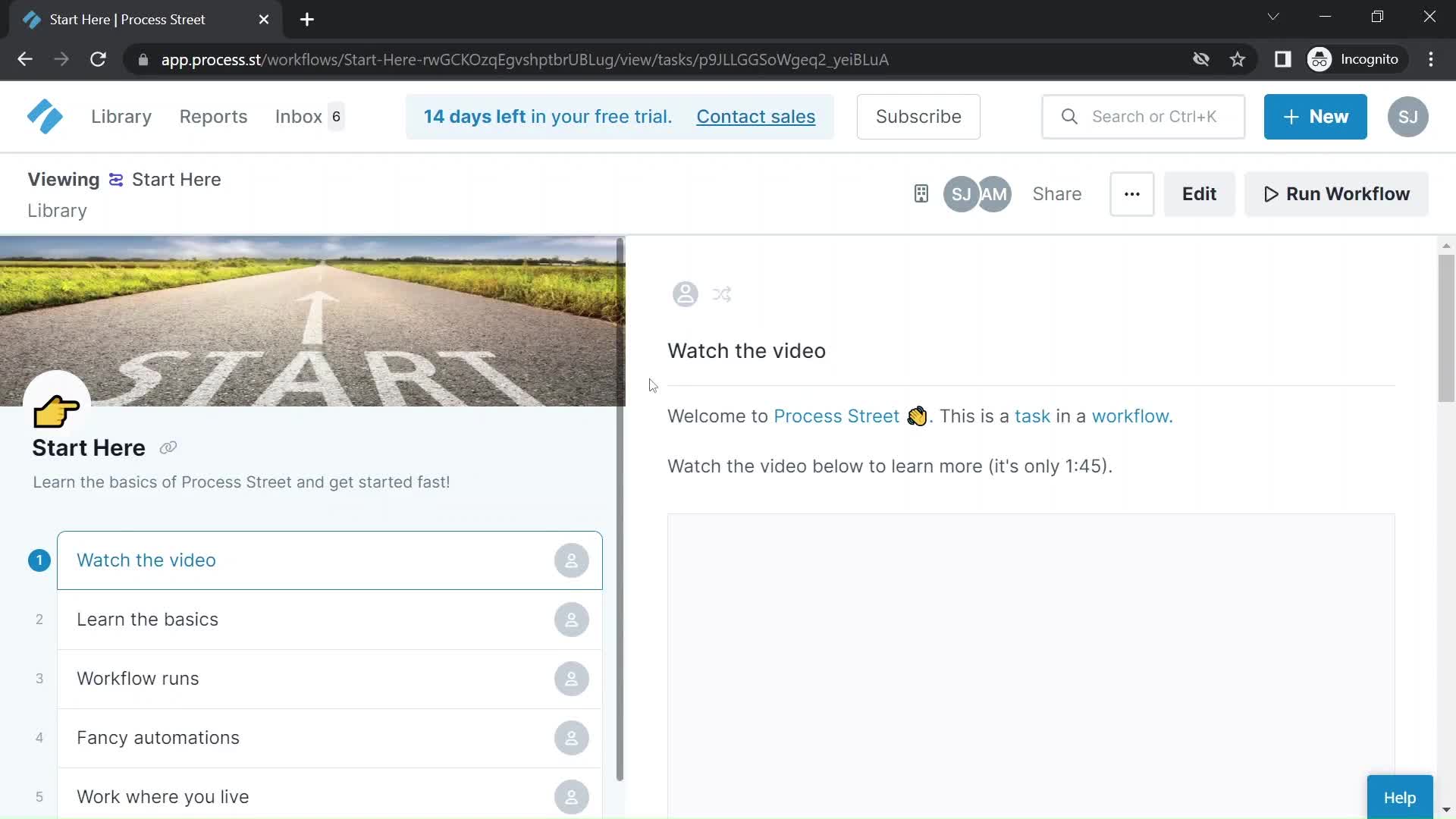Click the Process Street hyperlink in description
1456x819 pixels.
(x=836, y=414)
